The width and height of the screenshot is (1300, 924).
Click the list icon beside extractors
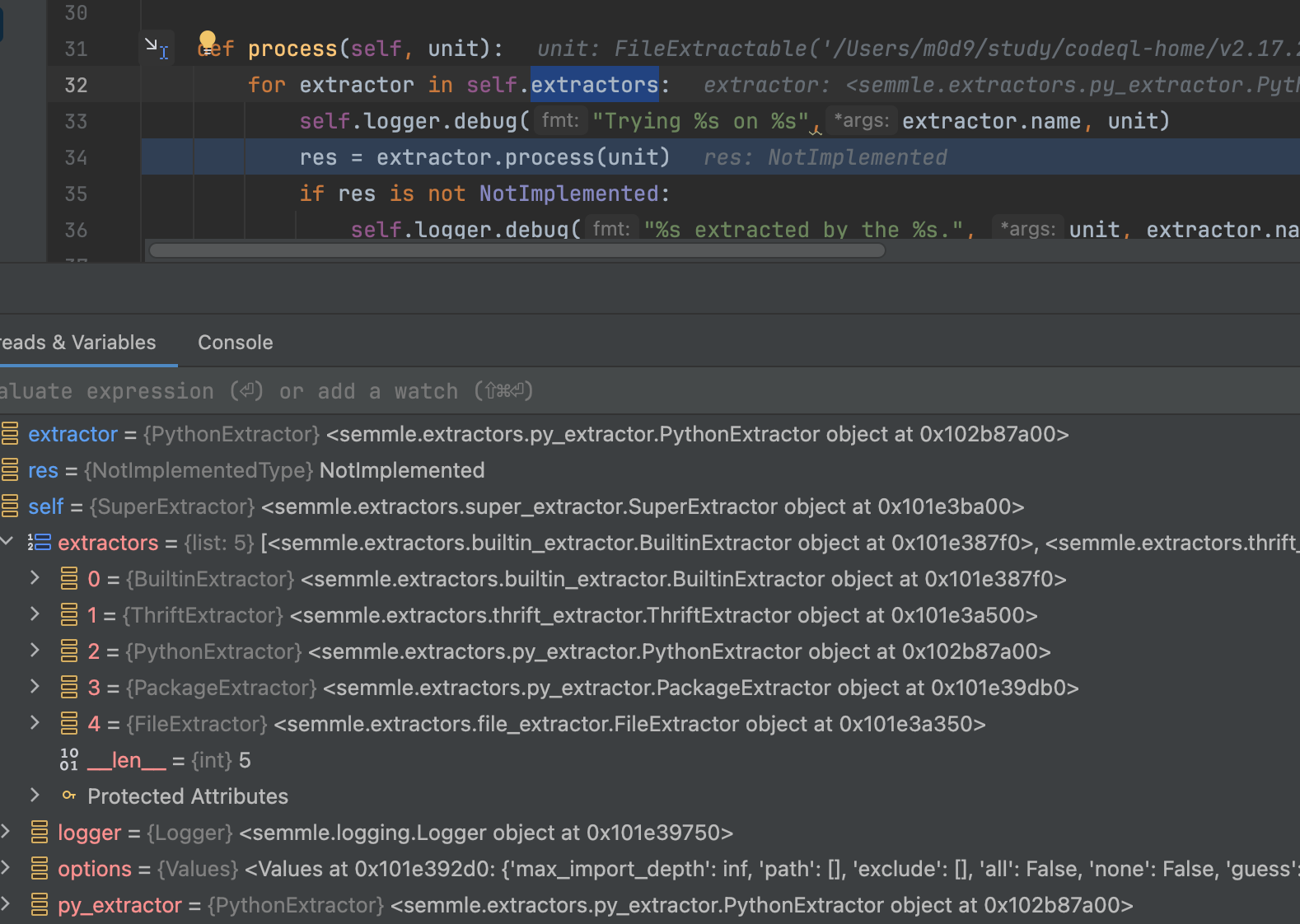pyautogui.click(x=39, y=543)
